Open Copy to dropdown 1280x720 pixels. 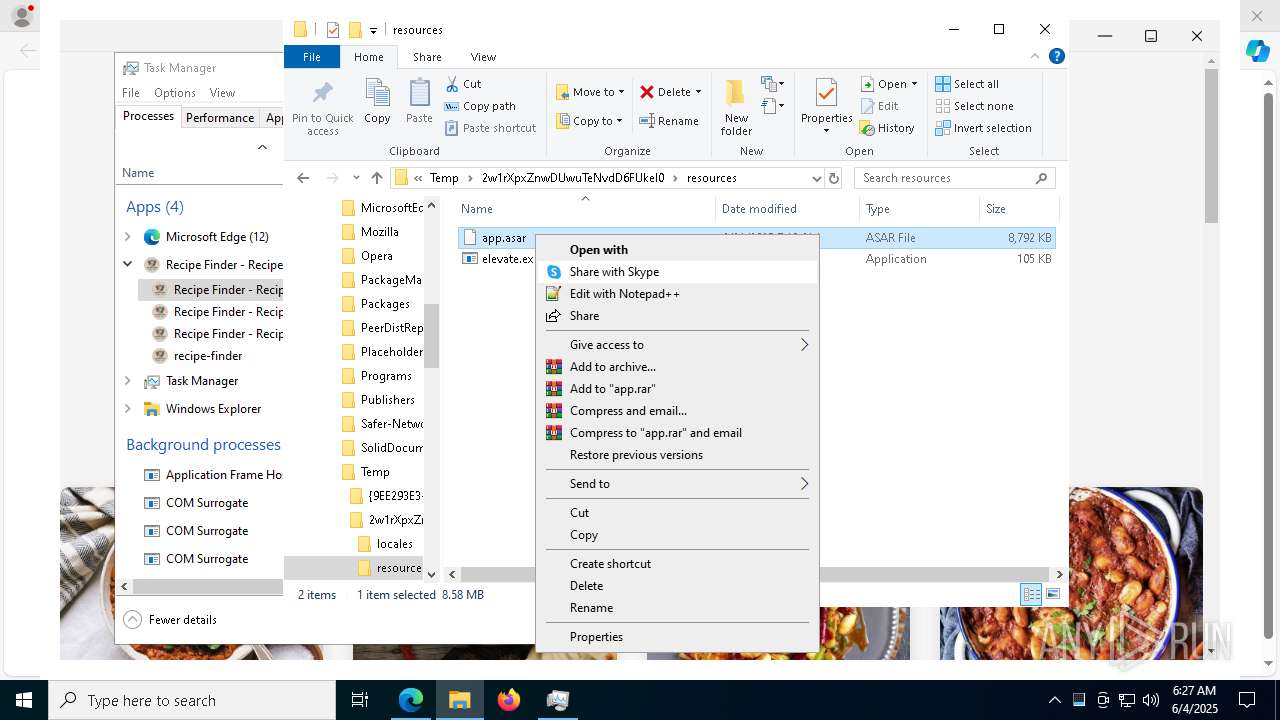tap(590, 121)
